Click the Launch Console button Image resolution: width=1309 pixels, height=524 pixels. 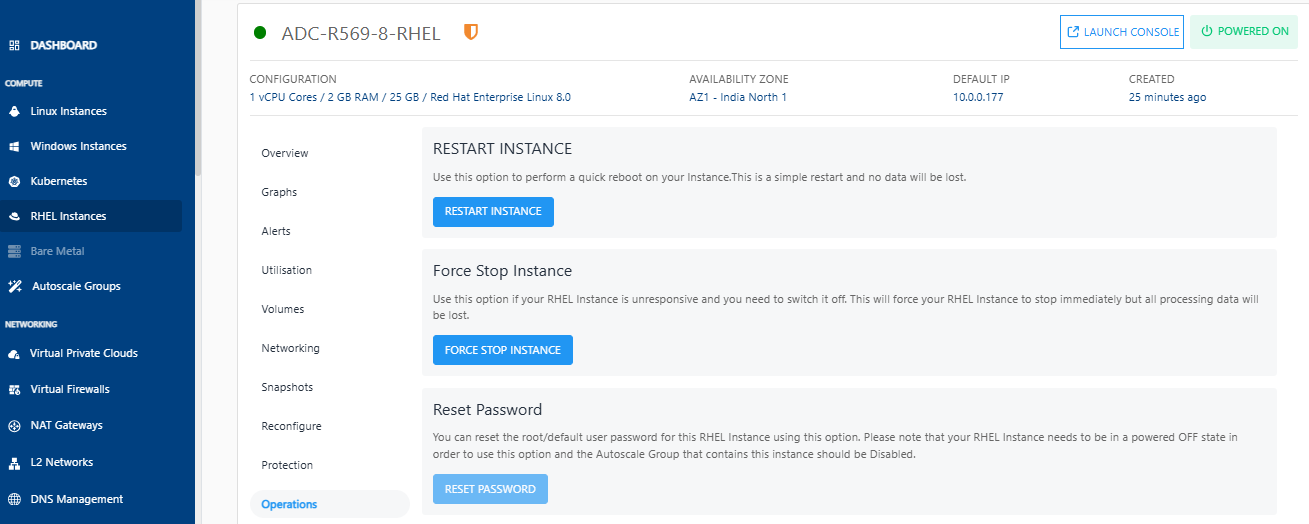1122,32
